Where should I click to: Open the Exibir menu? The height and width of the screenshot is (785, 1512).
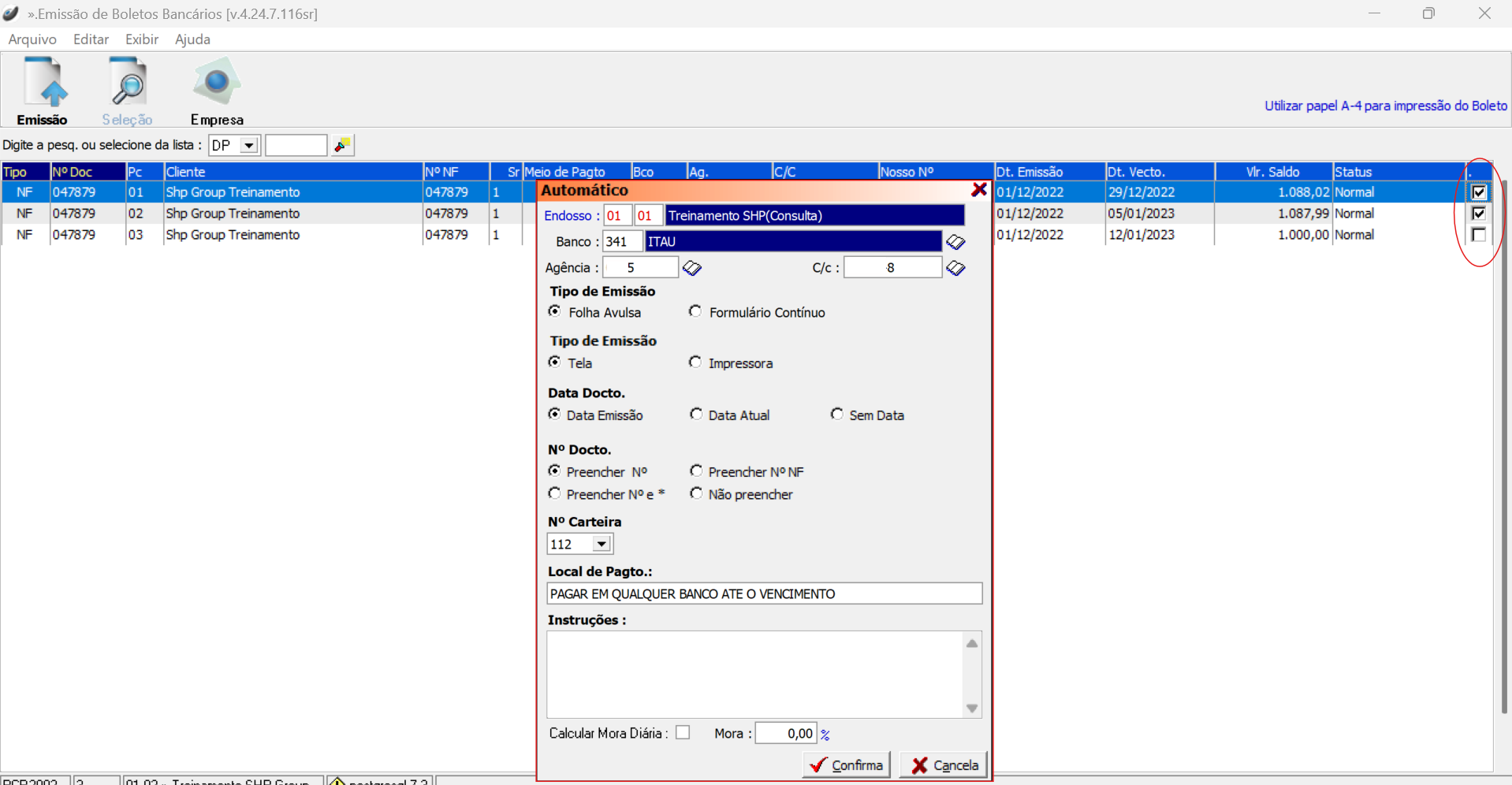pyautogui.click(x=141, y=39)
